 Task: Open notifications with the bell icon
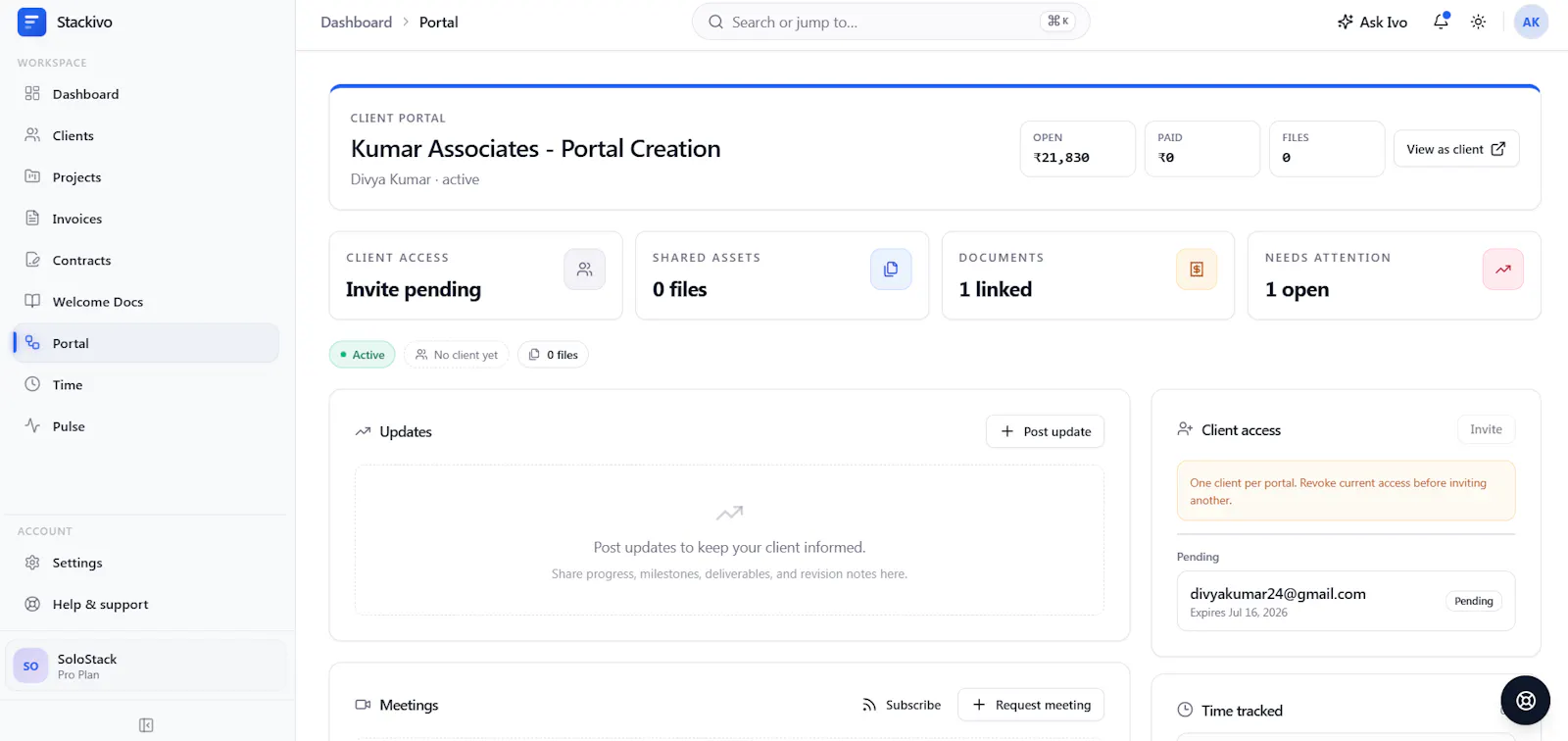tap(1441, 22)
